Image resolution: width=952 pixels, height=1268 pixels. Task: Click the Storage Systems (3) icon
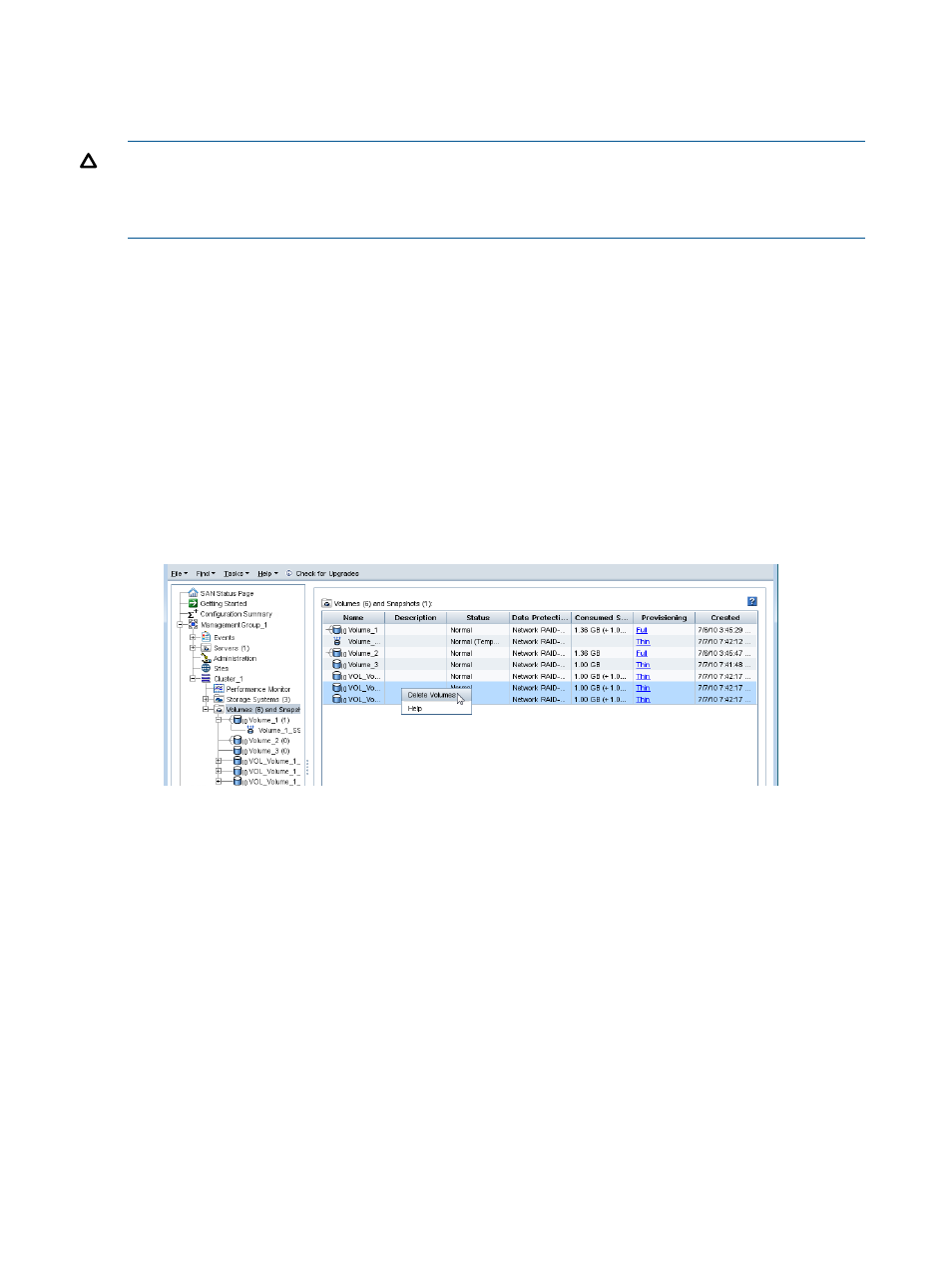(219, 700)
